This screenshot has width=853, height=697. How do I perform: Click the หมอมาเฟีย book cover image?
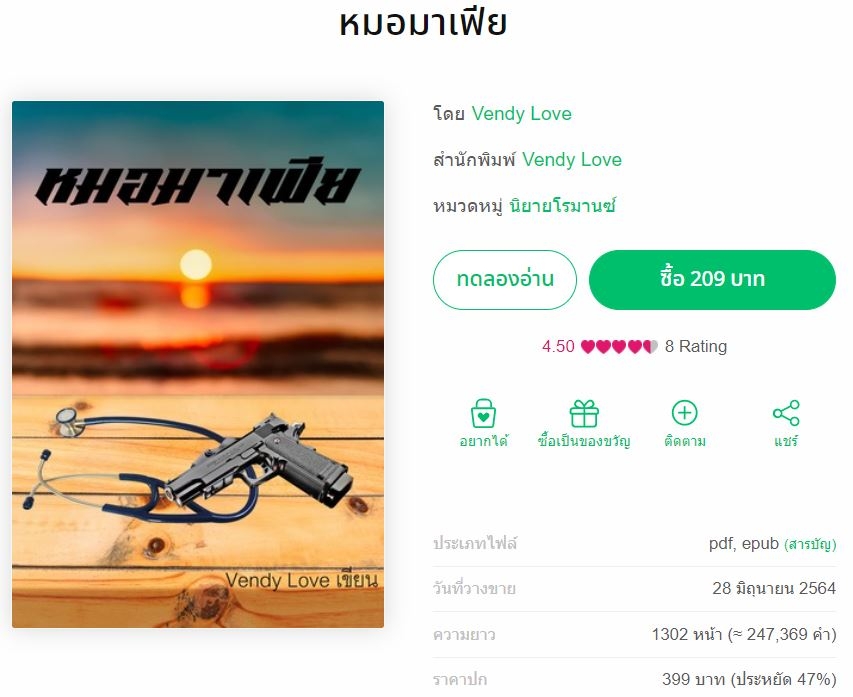pos(198,365)
